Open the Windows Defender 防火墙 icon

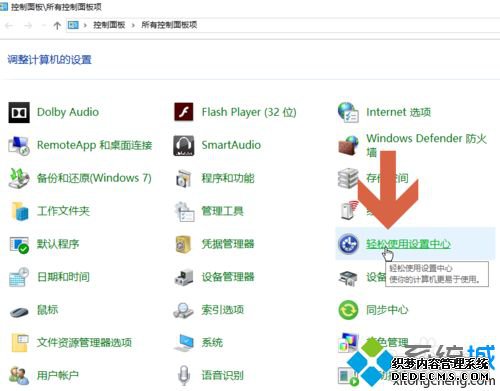348,146
